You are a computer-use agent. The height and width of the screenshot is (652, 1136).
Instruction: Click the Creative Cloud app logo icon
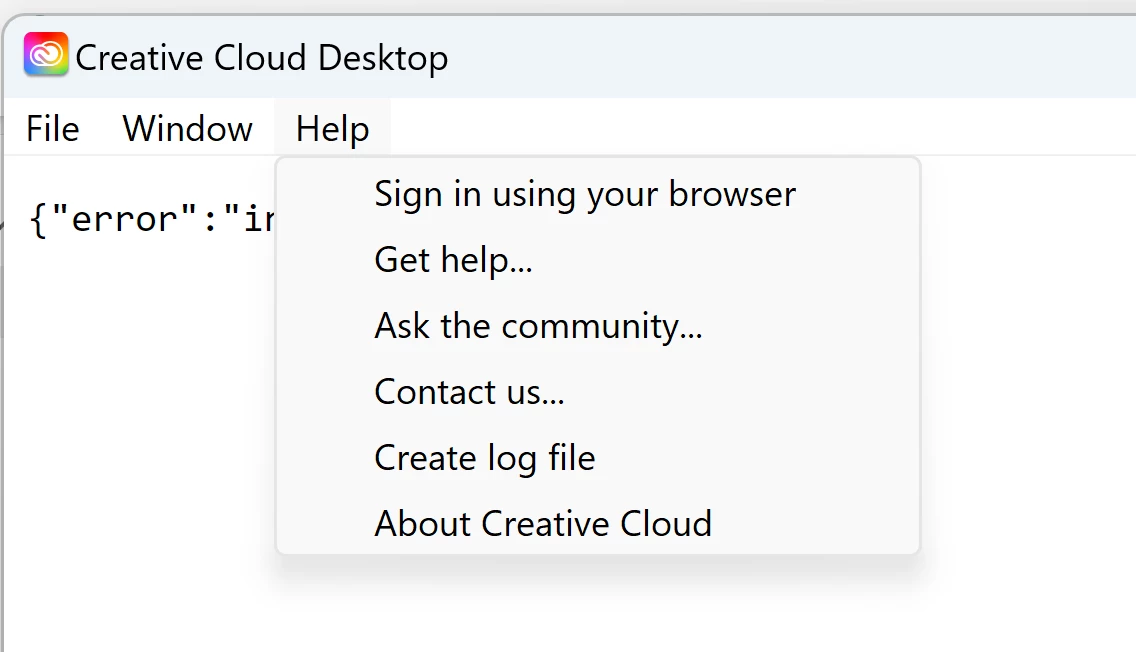(46, 54)
